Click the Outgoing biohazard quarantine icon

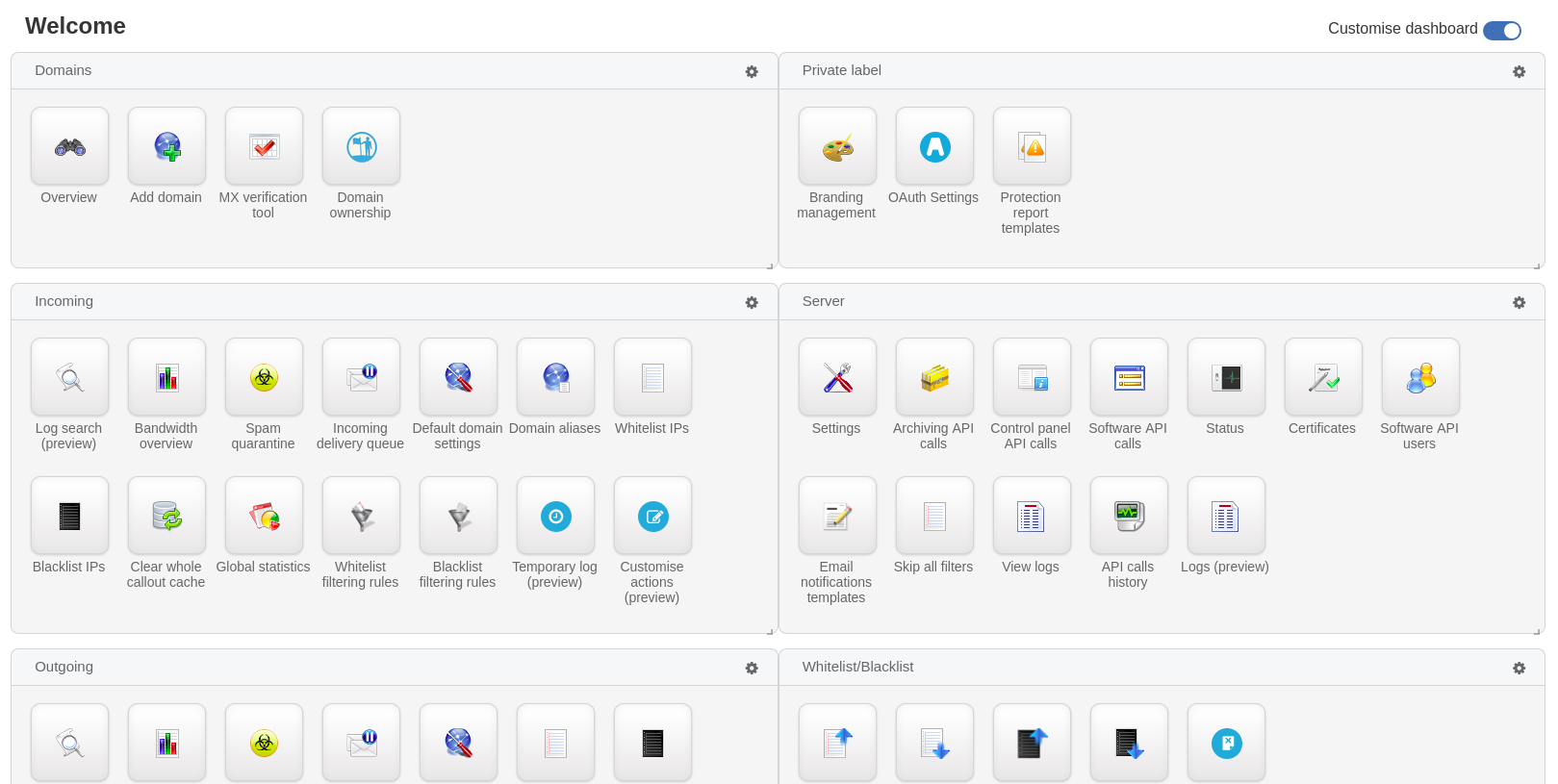click(x=264, y=743)
